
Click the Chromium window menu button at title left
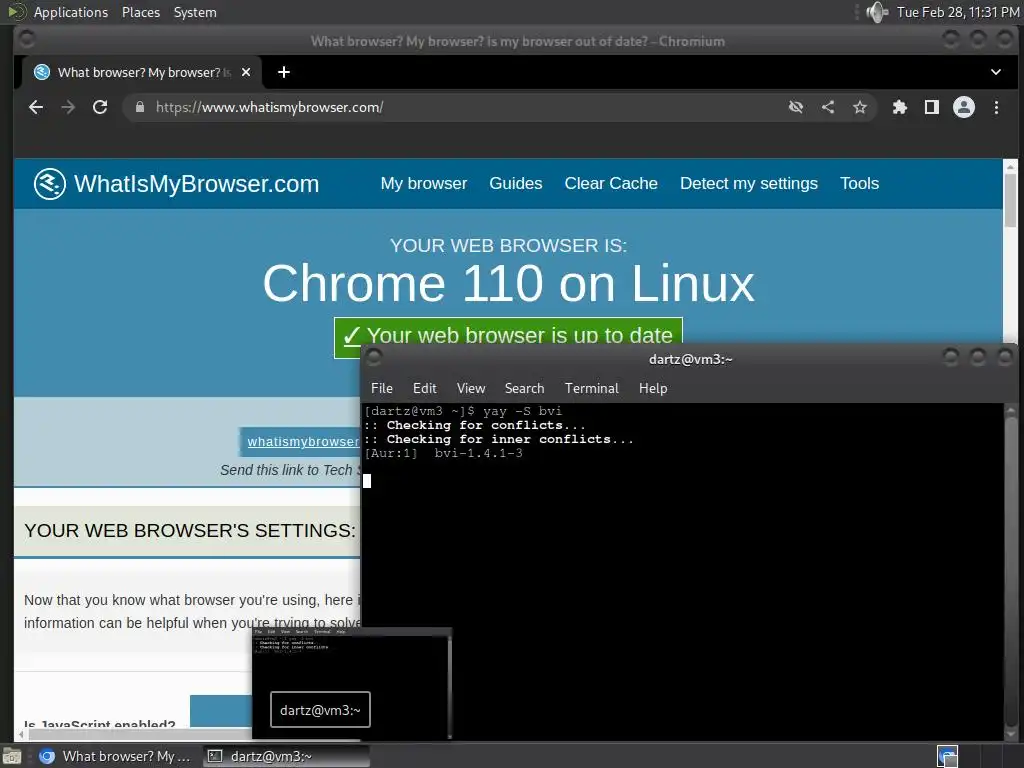click(27, 40)
